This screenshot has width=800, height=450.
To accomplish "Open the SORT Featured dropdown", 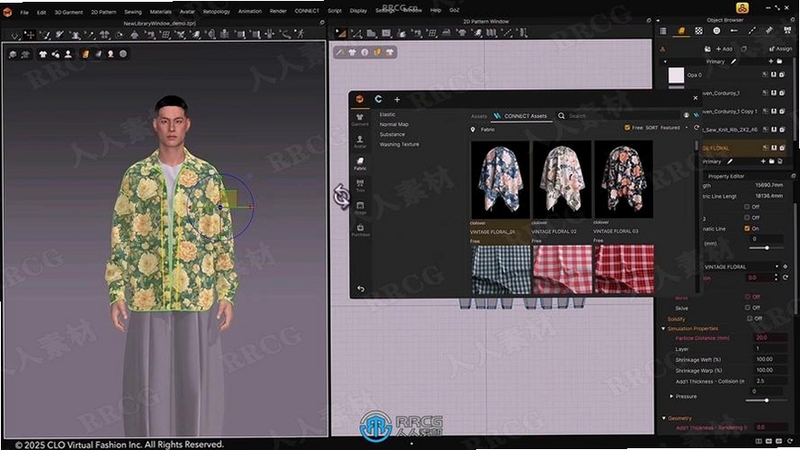I will 666,128.
